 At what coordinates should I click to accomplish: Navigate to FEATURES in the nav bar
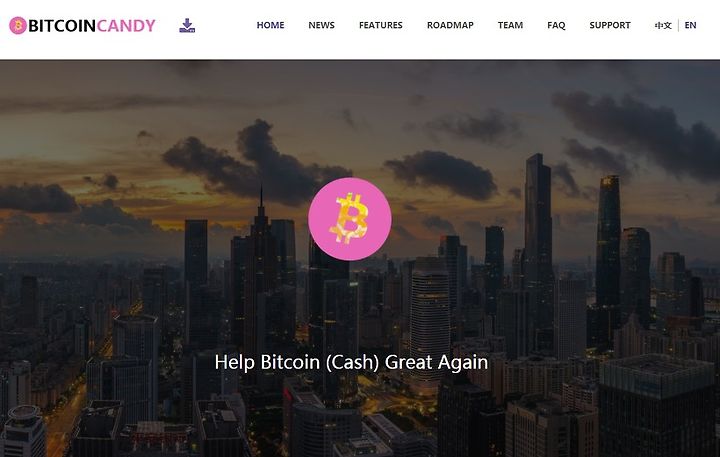tap(381, 25)
